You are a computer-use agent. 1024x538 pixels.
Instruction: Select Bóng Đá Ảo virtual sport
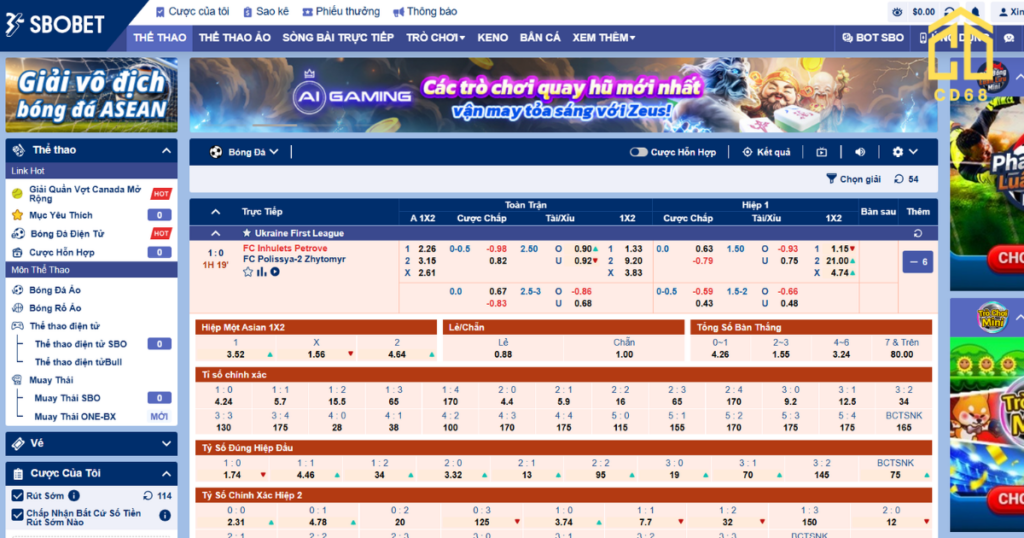pyautogui.click(x=55, y=290)
